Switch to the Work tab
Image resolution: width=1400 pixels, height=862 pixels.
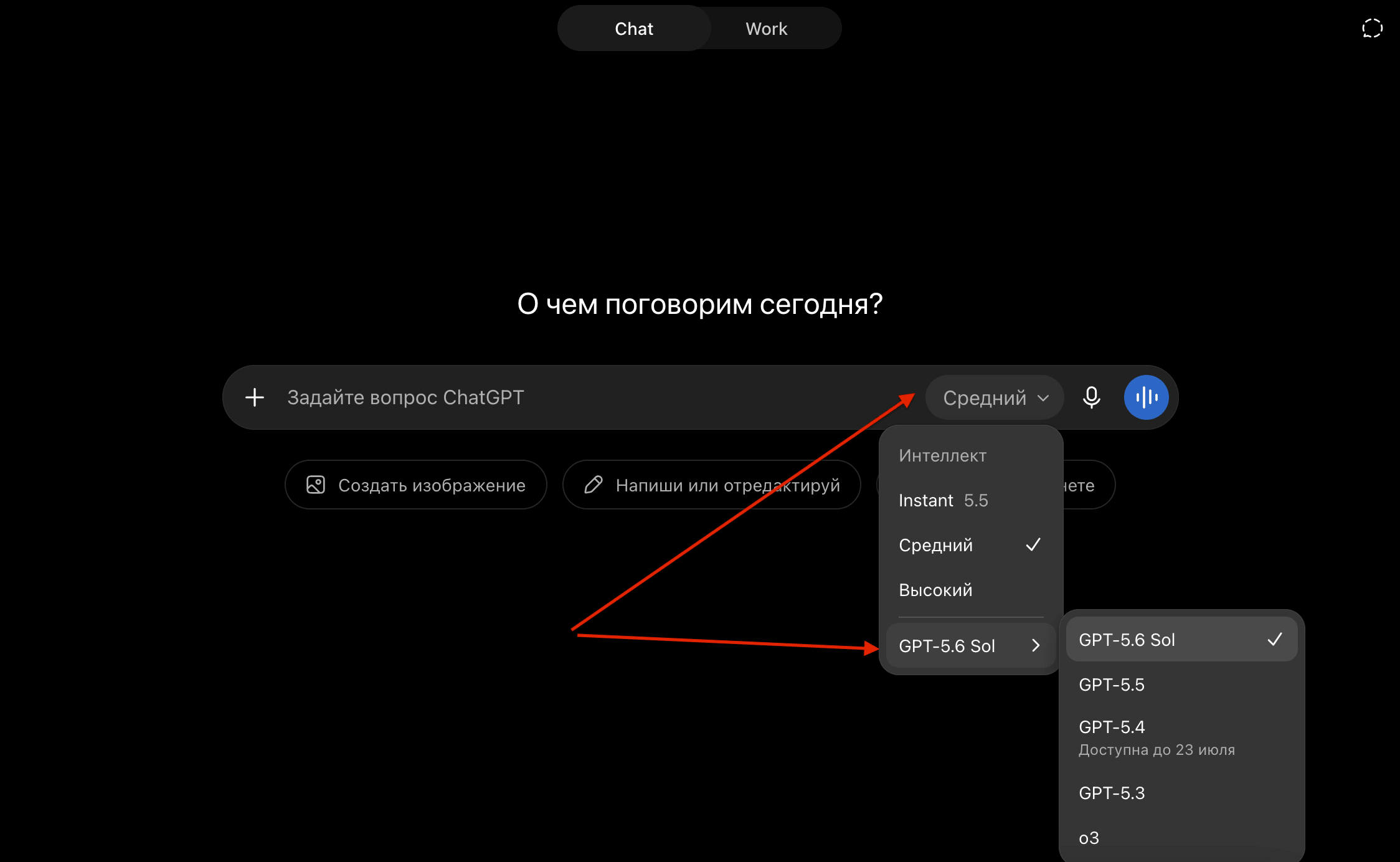pyautogui.click(x=767, y=29)
